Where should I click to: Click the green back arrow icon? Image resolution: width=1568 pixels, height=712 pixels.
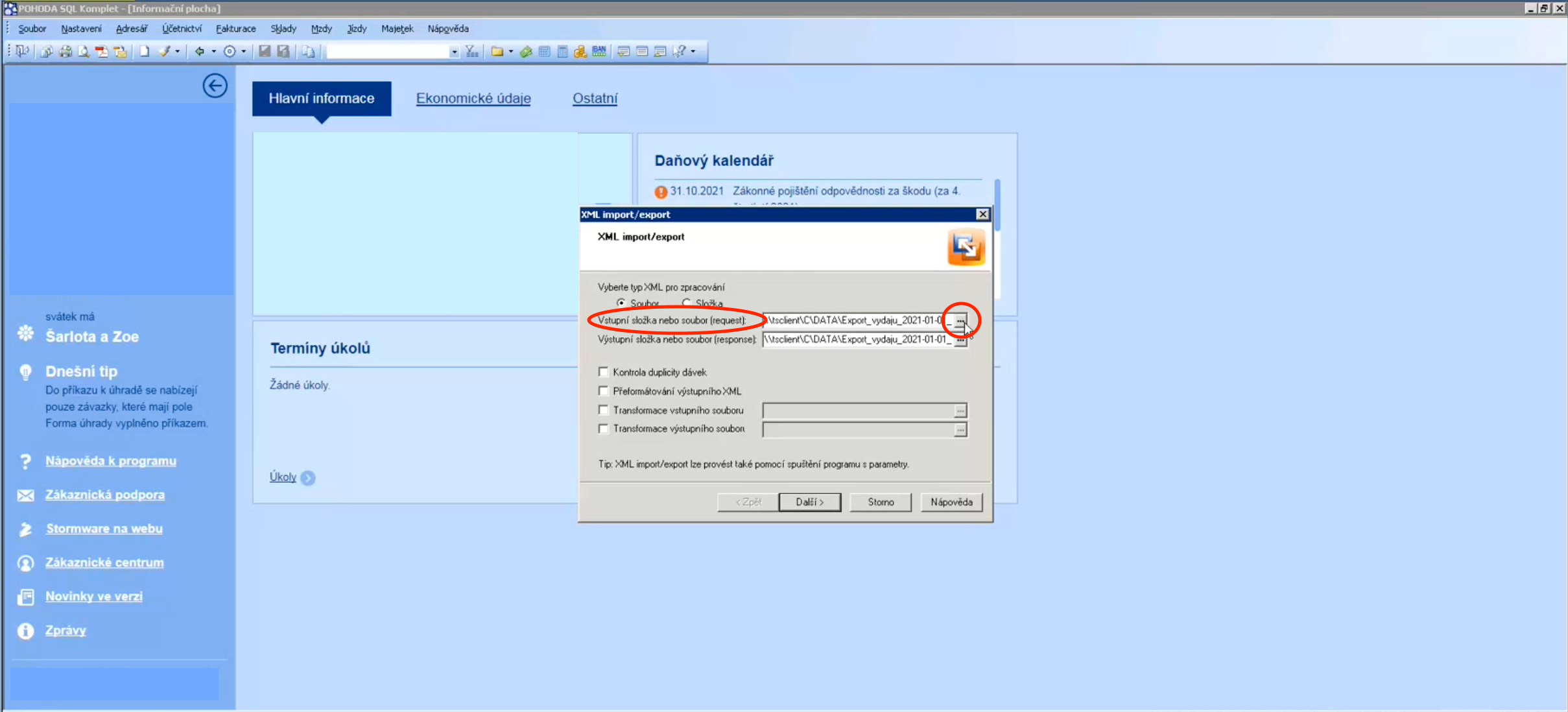pyautogui.click(x=200, y=51)
